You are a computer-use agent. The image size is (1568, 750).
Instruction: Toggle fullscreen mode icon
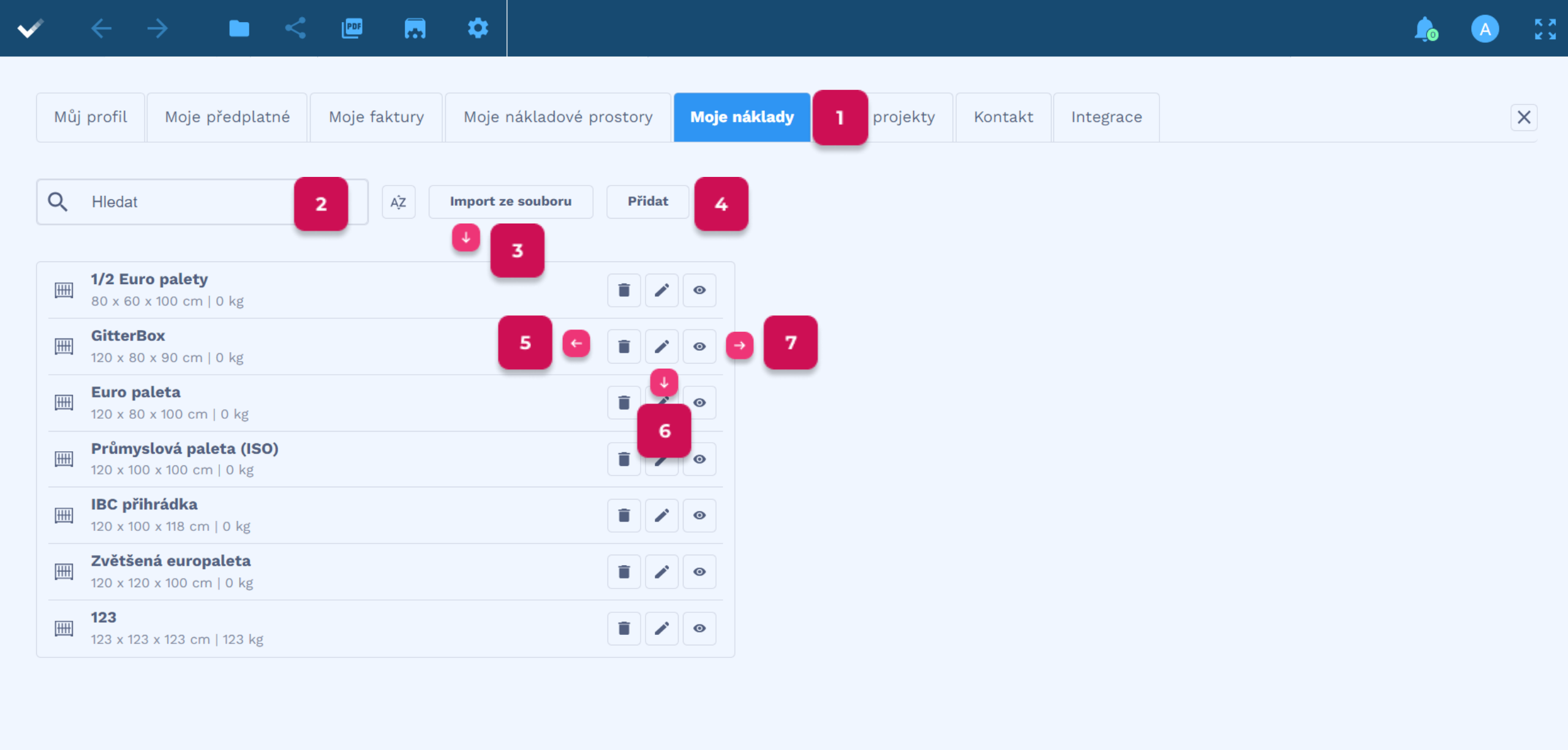coord(1545,29)
